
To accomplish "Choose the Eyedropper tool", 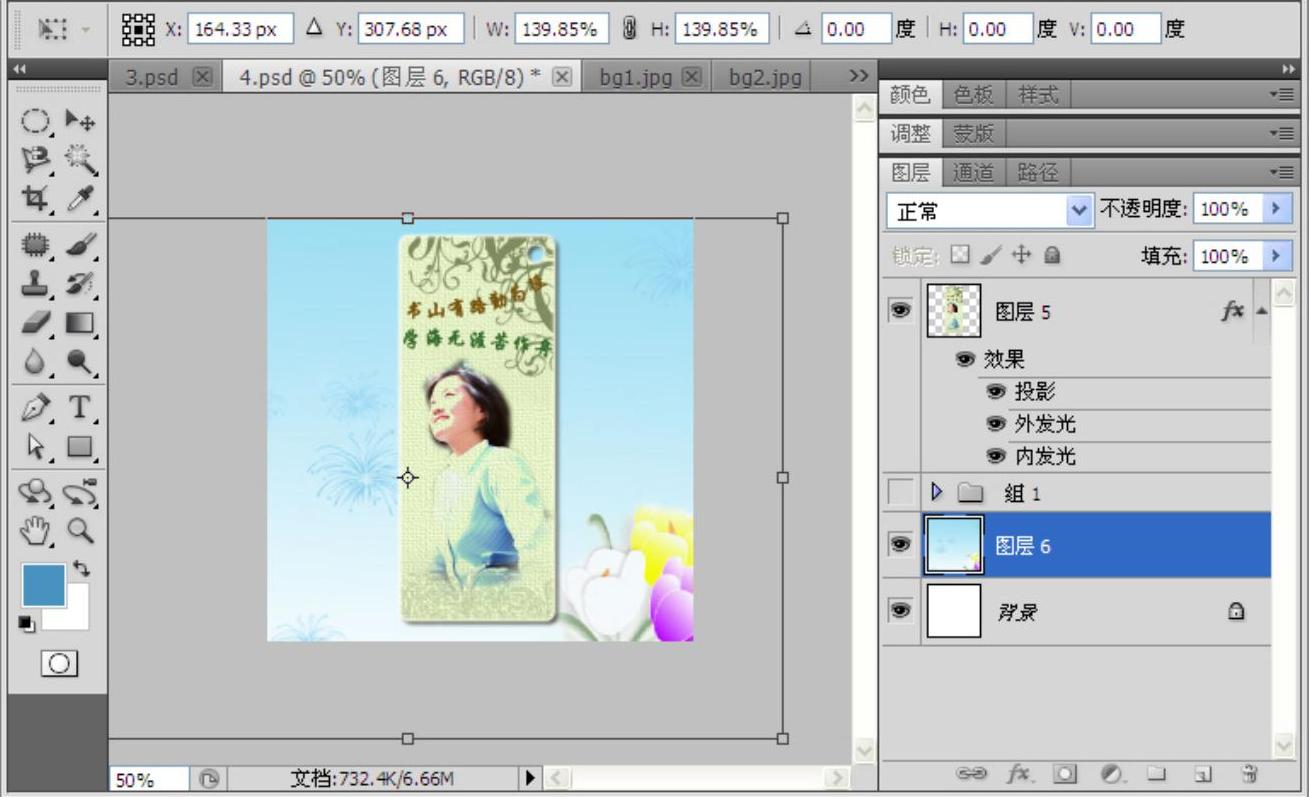I will tap(79, 198).
